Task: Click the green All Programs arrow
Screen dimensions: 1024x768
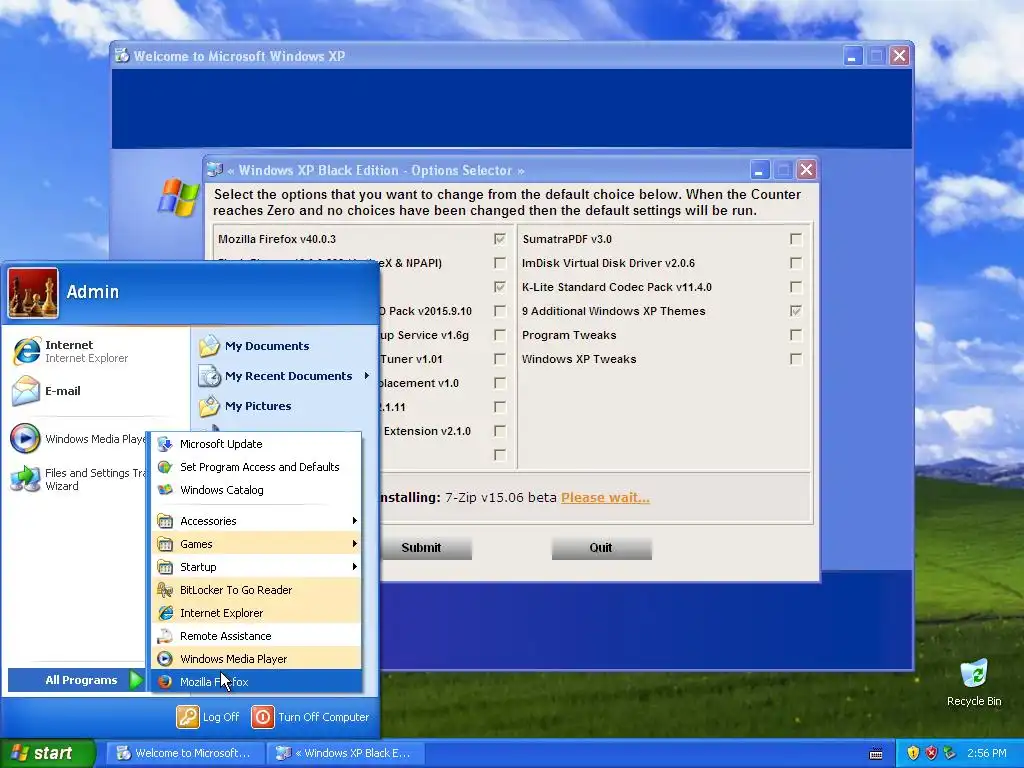Action: (x=136, y=680)
